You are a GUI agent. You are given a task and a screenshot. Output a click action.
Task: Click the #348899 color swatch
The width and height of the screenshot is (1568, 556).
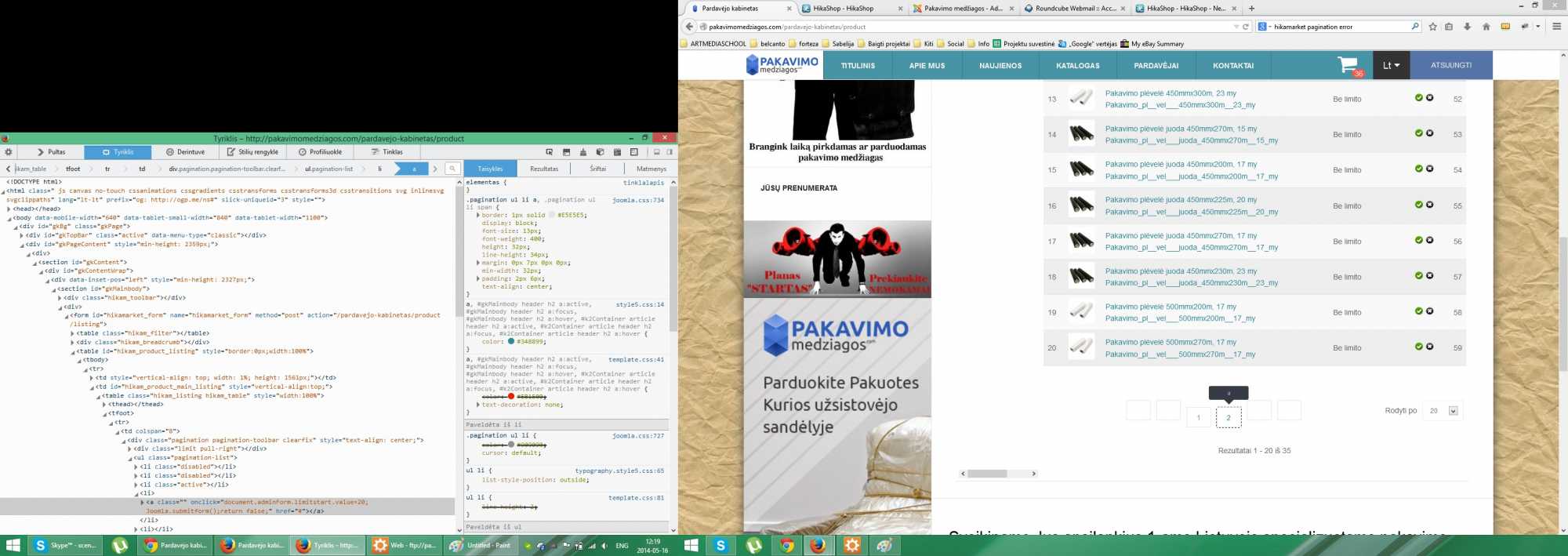(511, 342)
